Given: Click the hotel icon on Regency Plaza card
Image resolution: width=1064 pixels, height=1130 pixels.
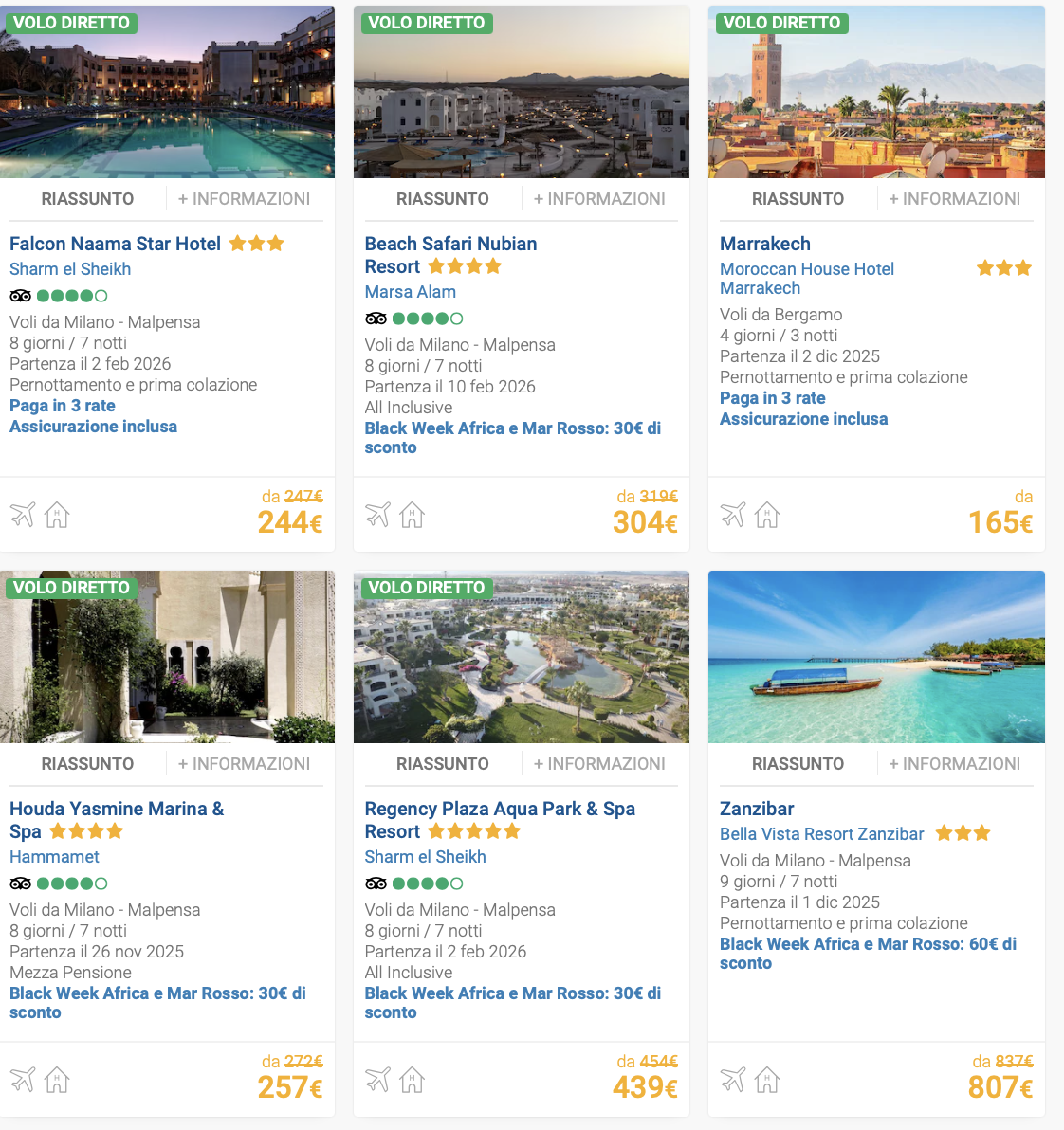Looking at the screenshot, I should (411, 1080).
